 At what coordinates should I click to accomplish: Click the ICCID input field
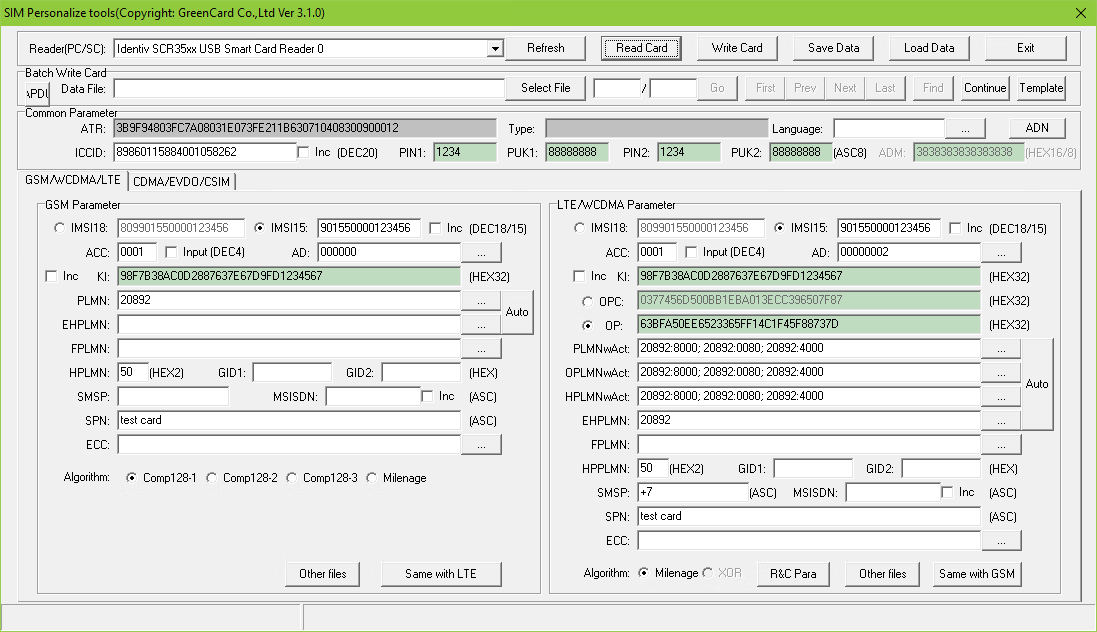(204, 152)
